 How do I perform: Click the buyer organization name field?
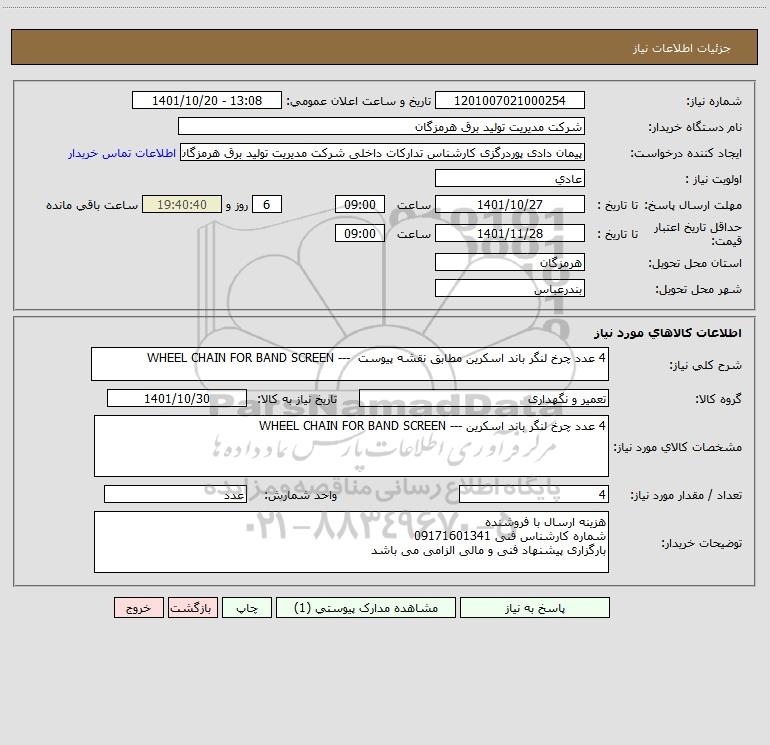tap(381, 126)
